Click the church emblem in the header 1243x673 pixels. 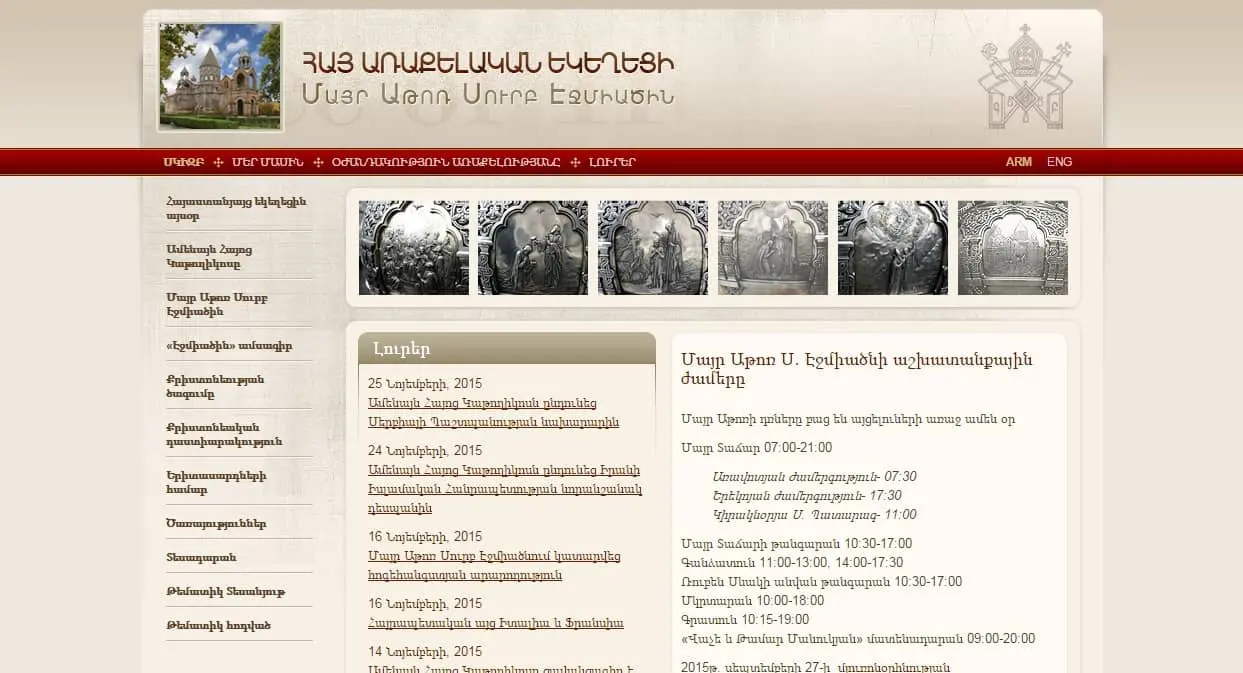(x=1025, y=76)
